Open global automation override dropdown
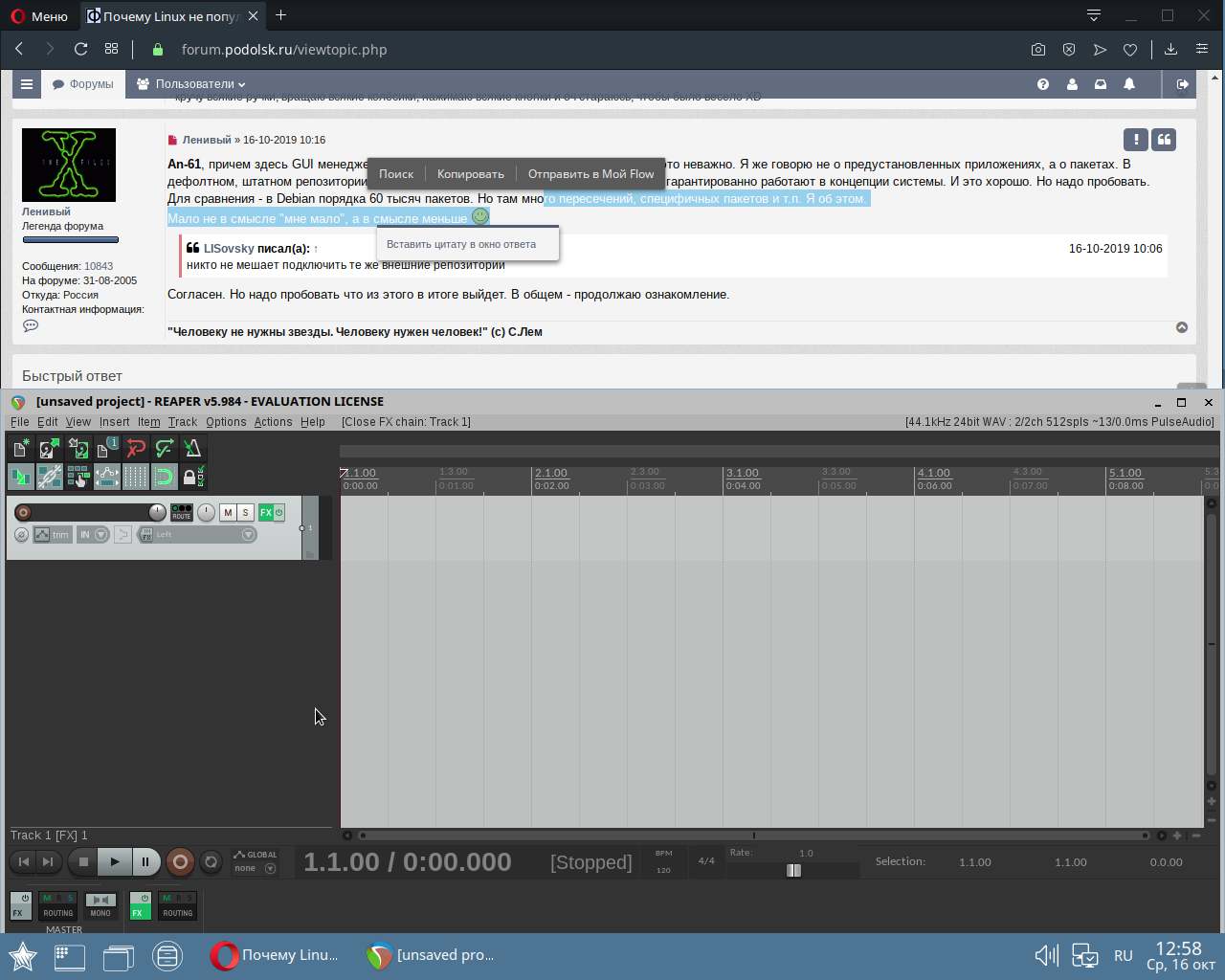This screenshot has width=1225, height=980. pyautogui.click(x=270, y=869)
